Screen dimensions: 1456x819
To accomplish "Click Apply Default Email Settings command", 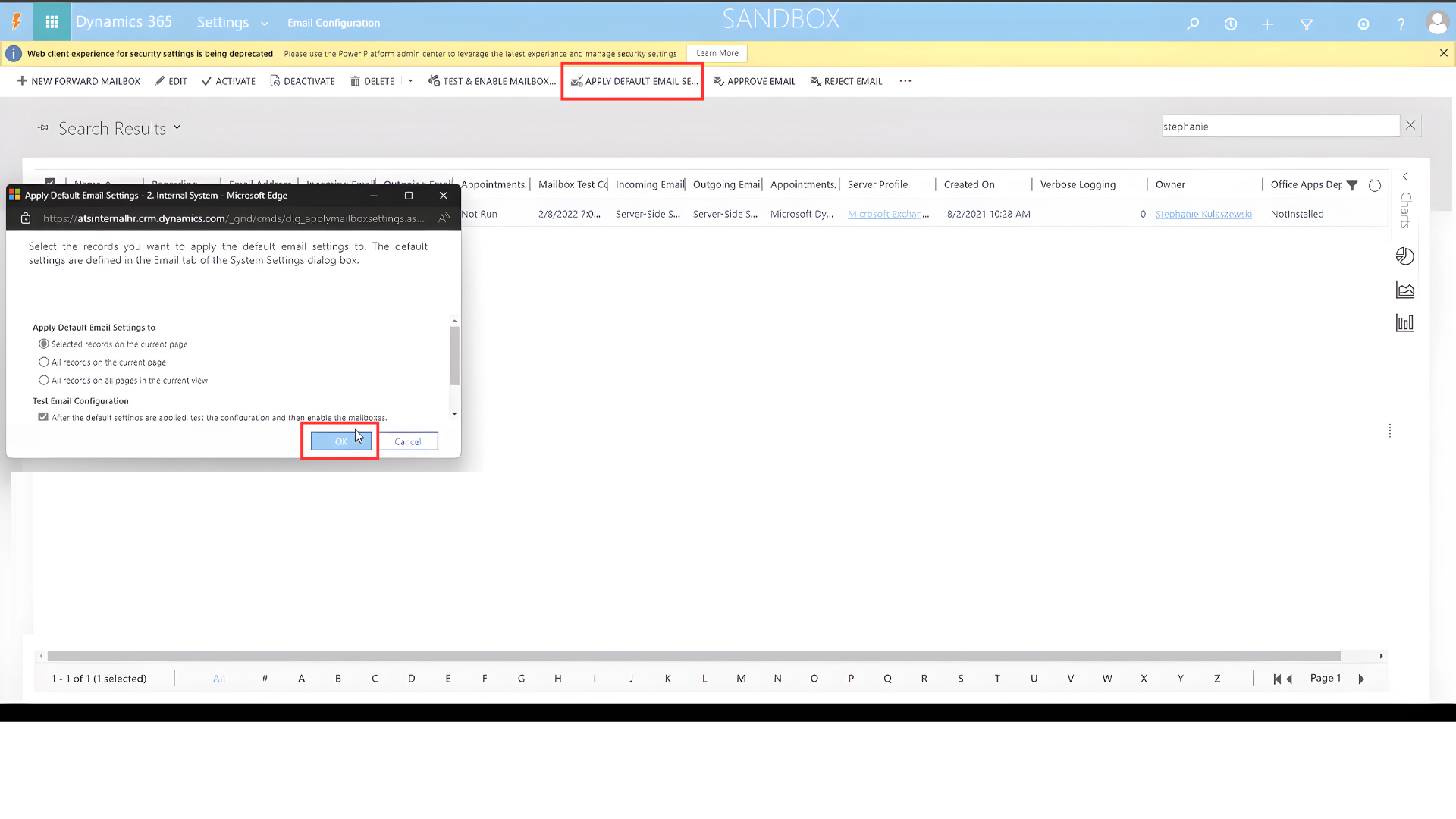I will pos(634,81).
